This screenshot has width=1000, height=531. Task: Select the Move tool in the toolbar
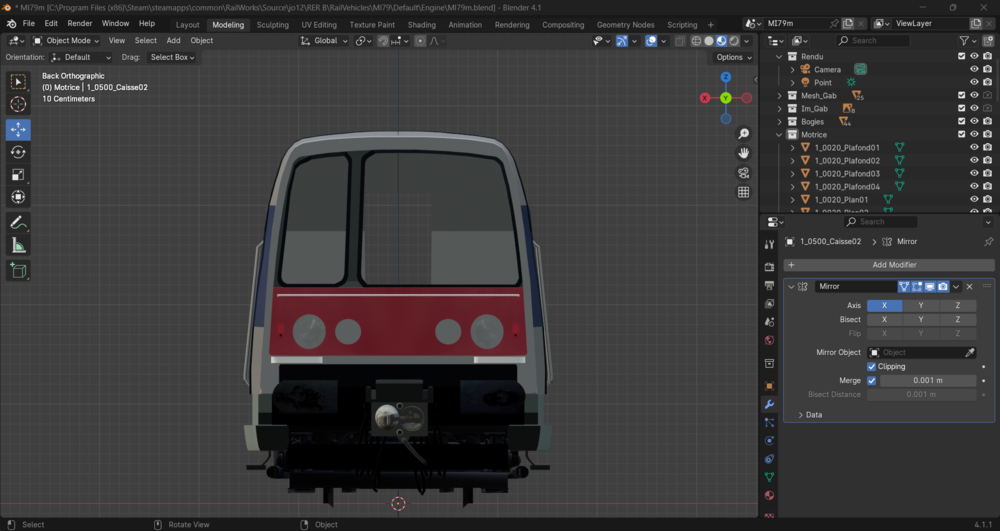pyautogui.click(x=18, y=129)
